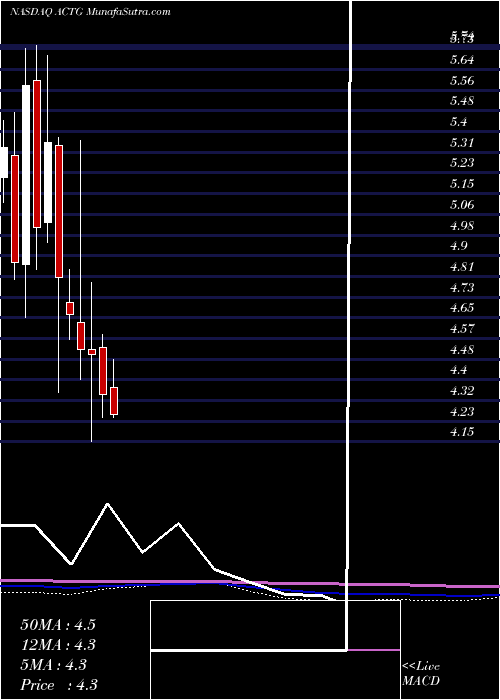This screenshot has height=700, width=500.
Task: Click the 4.15 price axis label
Action: pyautogui.click(x=462, y=432)
